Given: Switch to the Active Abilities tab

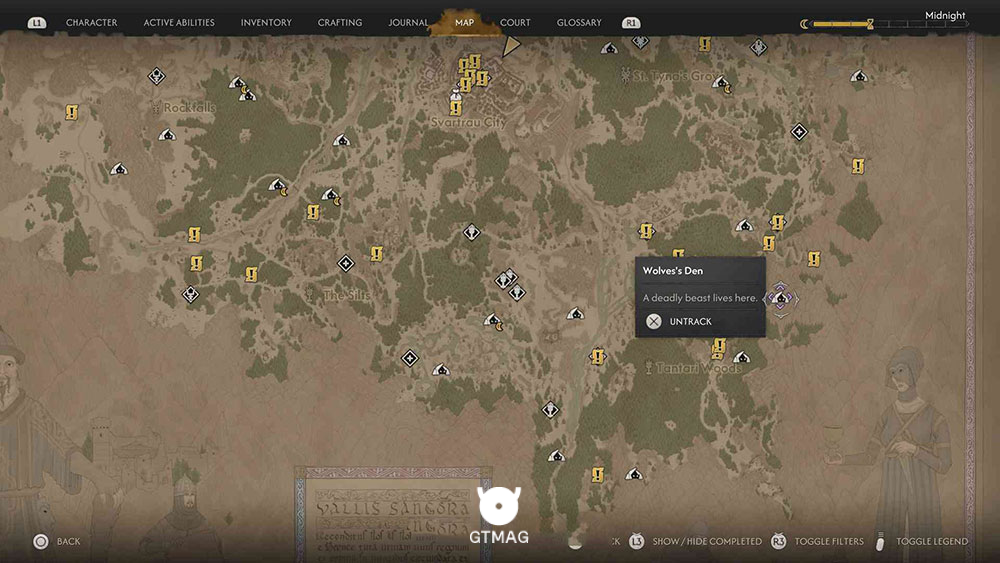Looking at the screenshot, I should [179, 22].
